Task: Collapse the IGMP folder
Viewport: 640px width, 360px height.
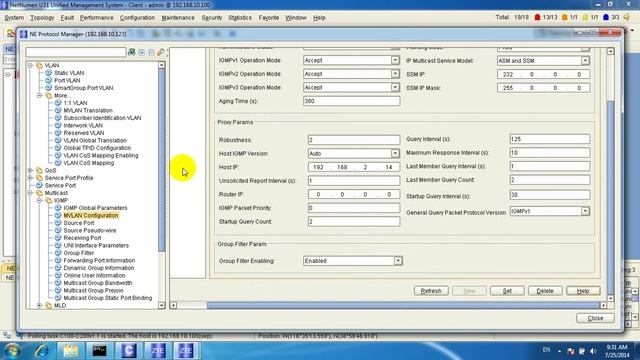Action: point(40,200)
